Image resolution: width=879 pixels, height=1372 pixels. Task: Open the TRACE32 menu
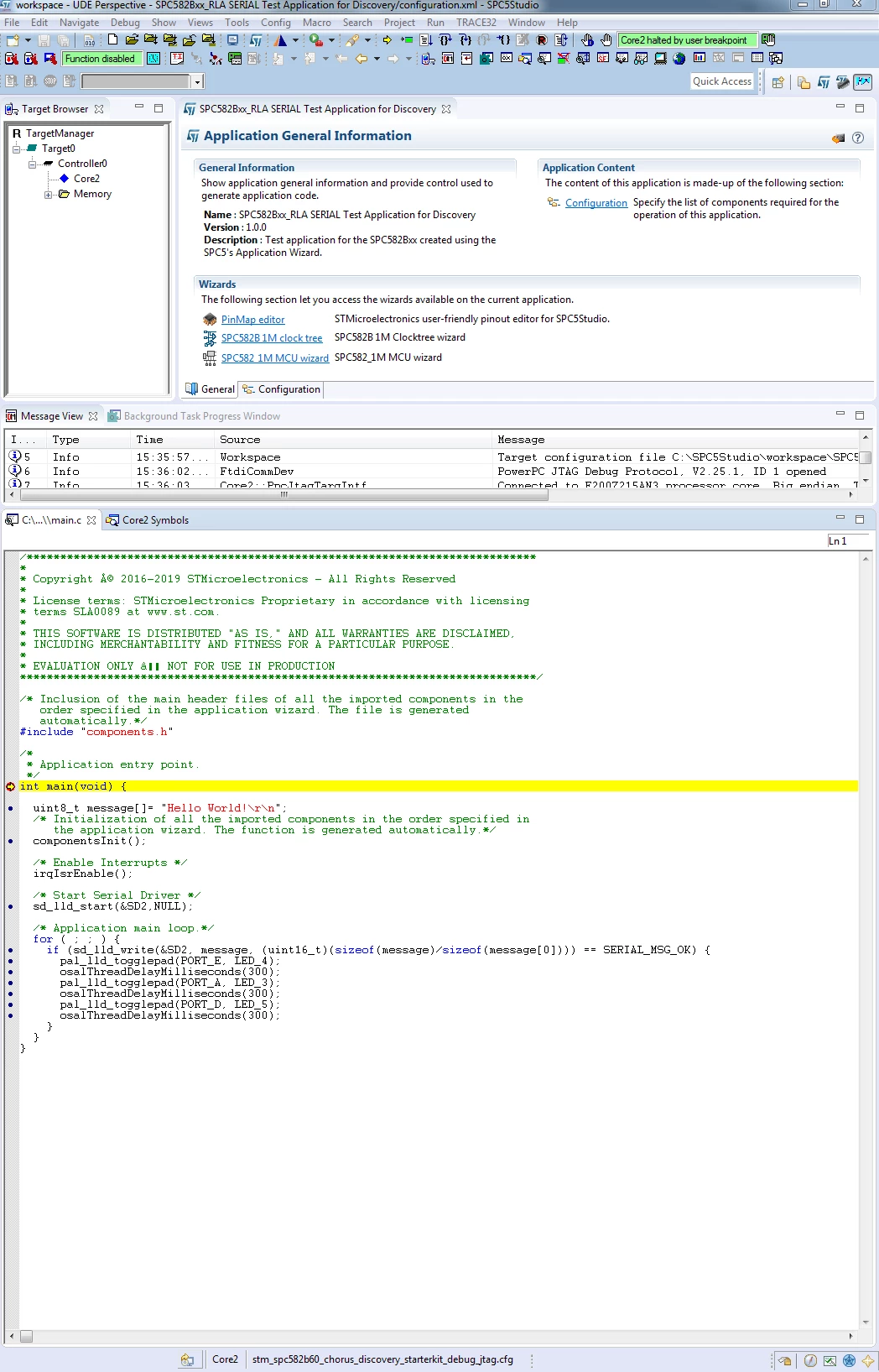(476, 23)
